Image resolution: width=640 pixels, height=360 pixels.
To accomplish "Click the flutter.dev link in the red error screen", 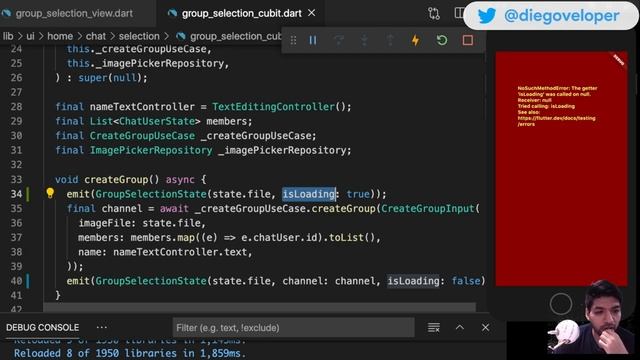I will (x=556, y=121).
